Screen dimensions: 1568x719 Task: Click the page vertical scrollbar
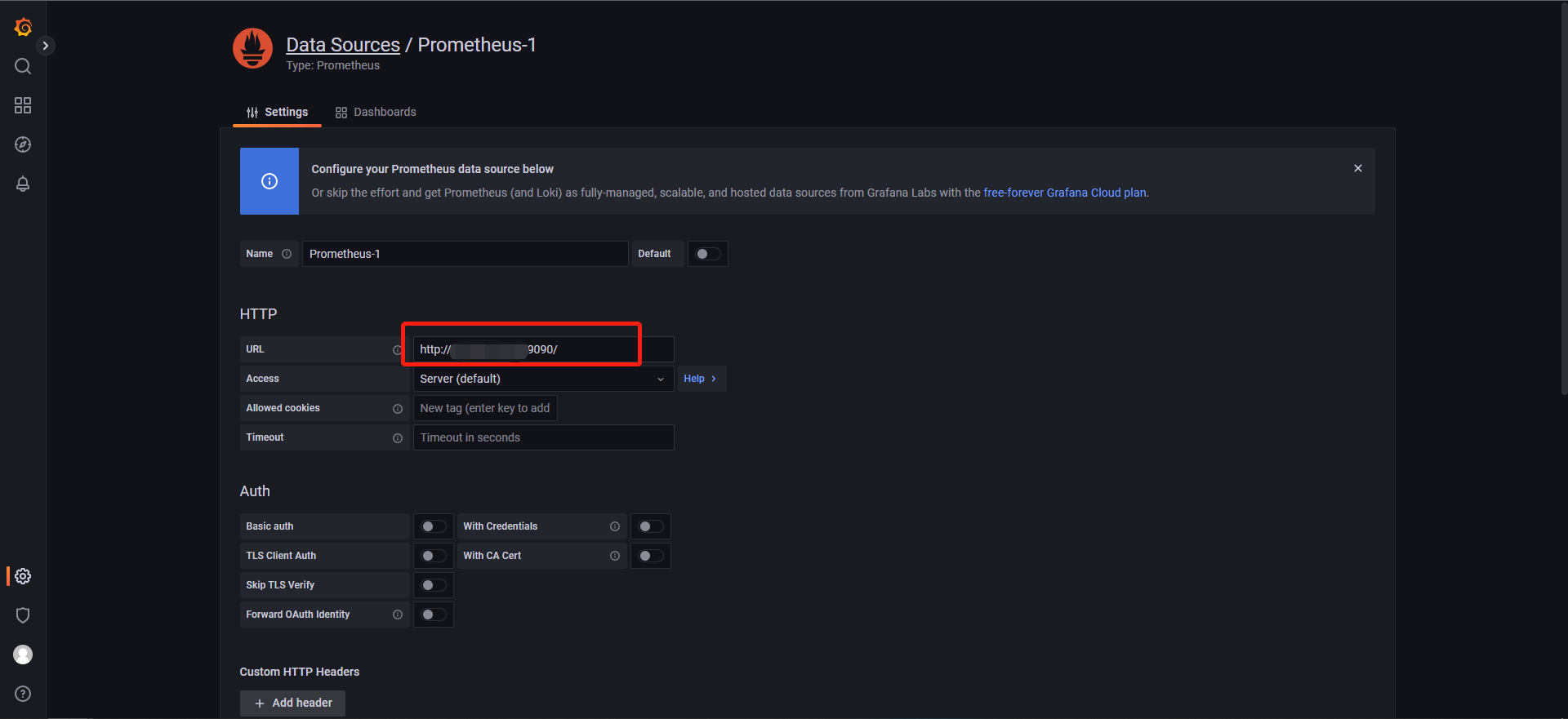click(x=1564, y=199)
